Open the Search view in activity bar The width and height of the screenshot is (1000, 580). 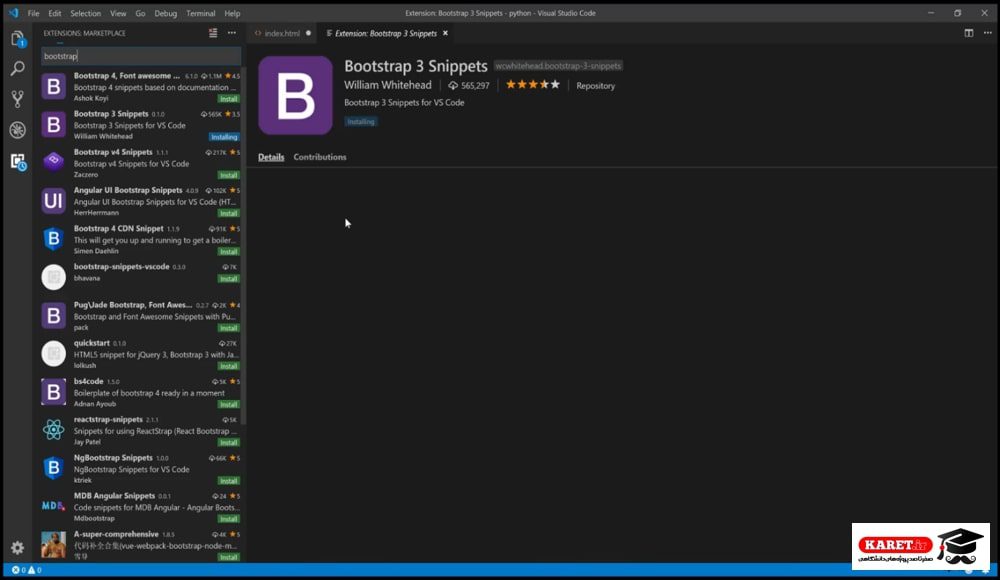18,68
